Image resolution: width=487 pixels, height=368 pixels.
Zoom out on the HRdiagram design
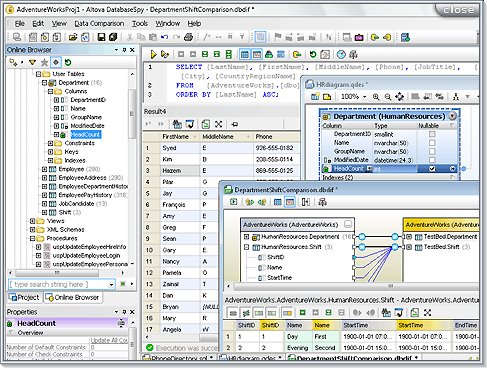[388, 97]
